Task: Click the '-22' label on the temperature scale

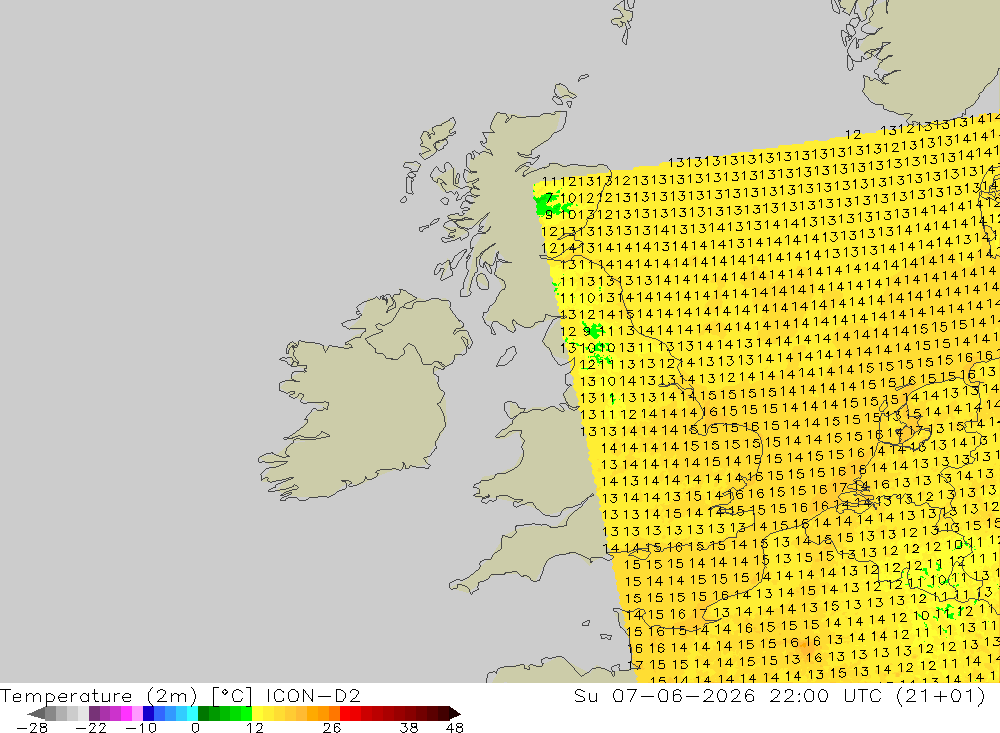Action: point(91,727)
